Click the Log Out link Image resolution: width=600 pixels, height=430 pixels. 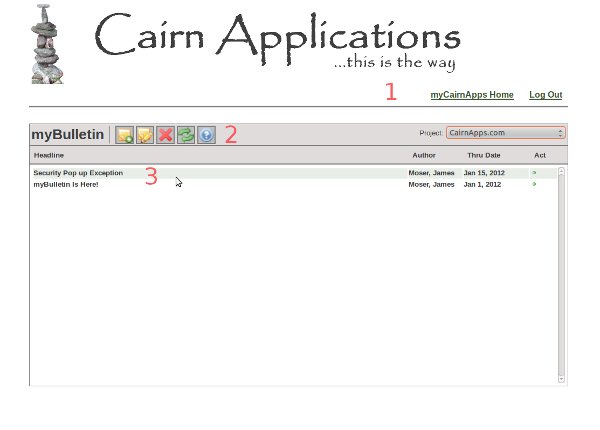[x=546, y=94]
